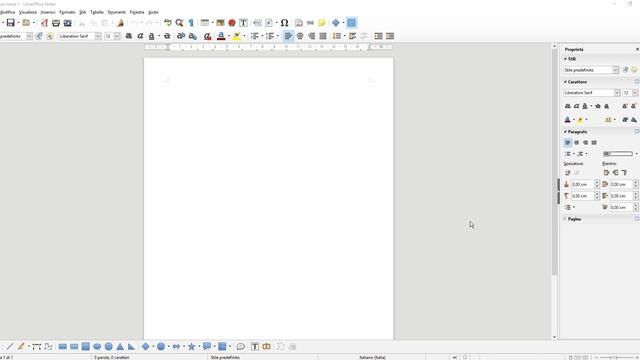This screenshot has height=360, width=640.
Task: Pick the Freeform curve pencil tool
Action: (x=21, y=347)
